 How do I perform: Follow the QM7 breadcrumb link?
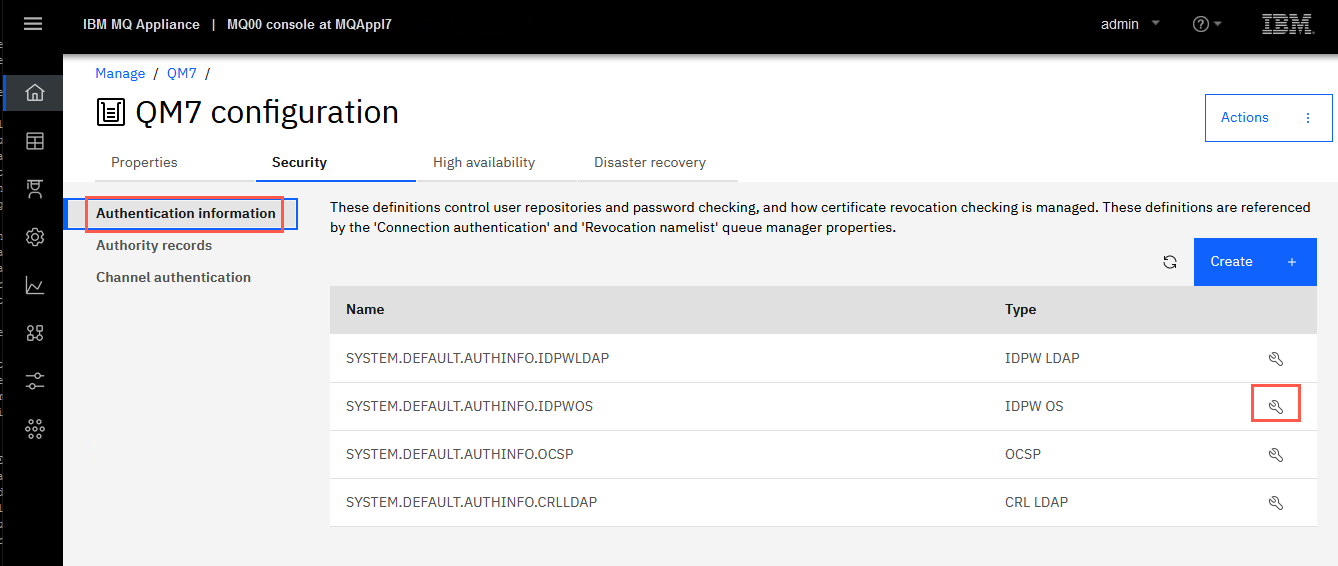point(182,74)
